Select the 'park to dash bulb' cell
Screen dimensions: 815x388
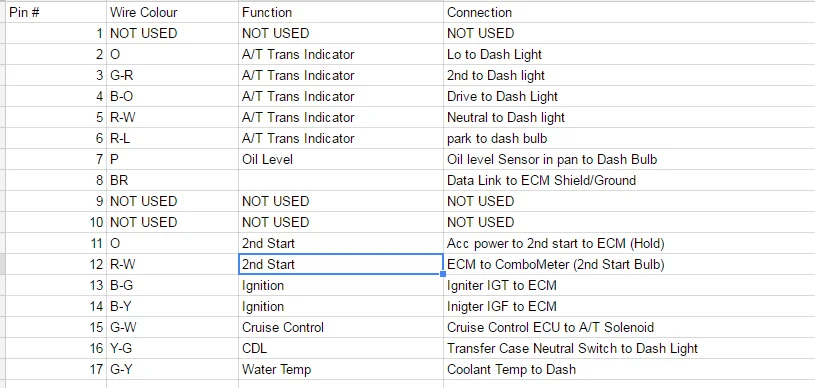point(629,138)
